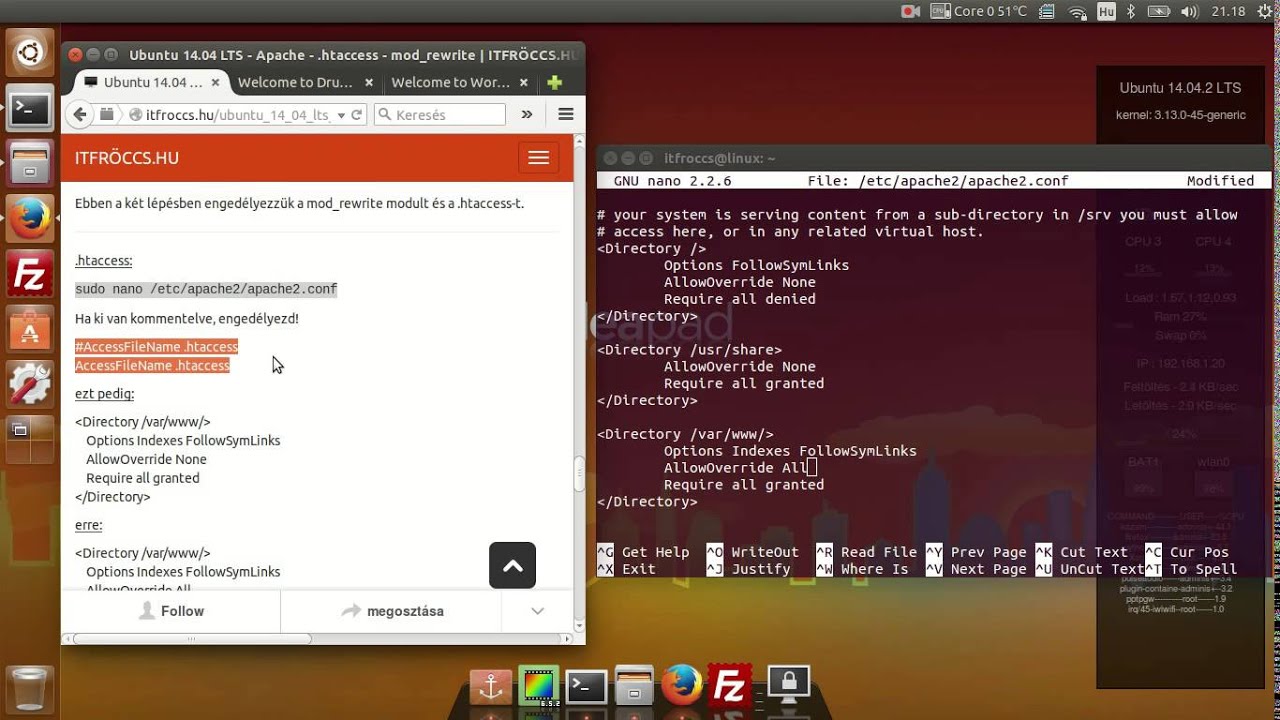Open Firefox URL history dropdown arrow
This screenshot has height=720, width=1280.
[341, 115]
